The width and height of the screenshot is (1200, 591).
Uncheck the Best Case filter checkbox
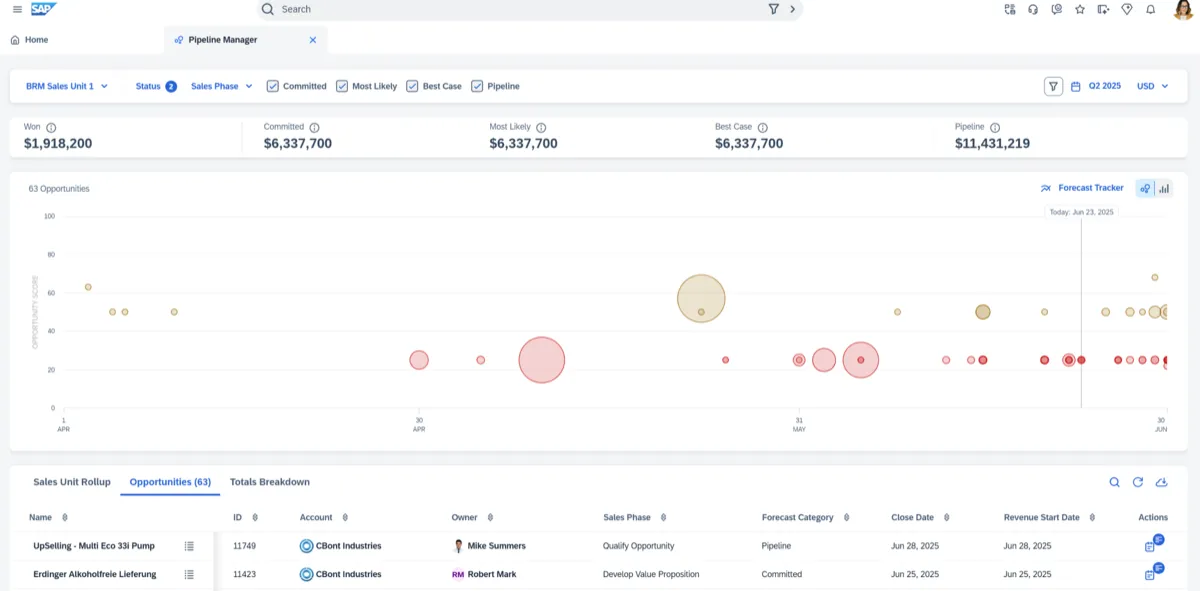click(412, 86)
